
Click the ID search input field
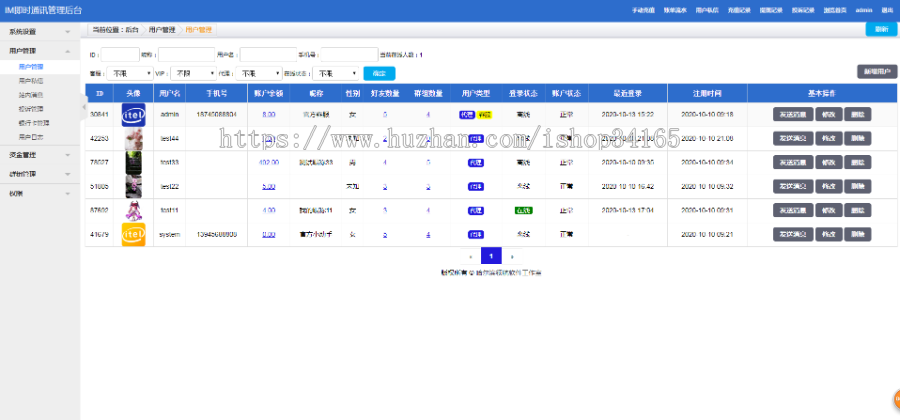120,55
